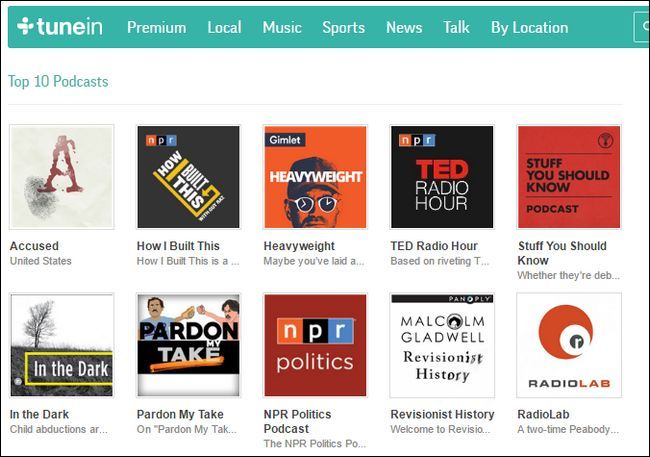Open the NPR politics cover art
The width and height of the screenshot is (650, 457).
315,345
